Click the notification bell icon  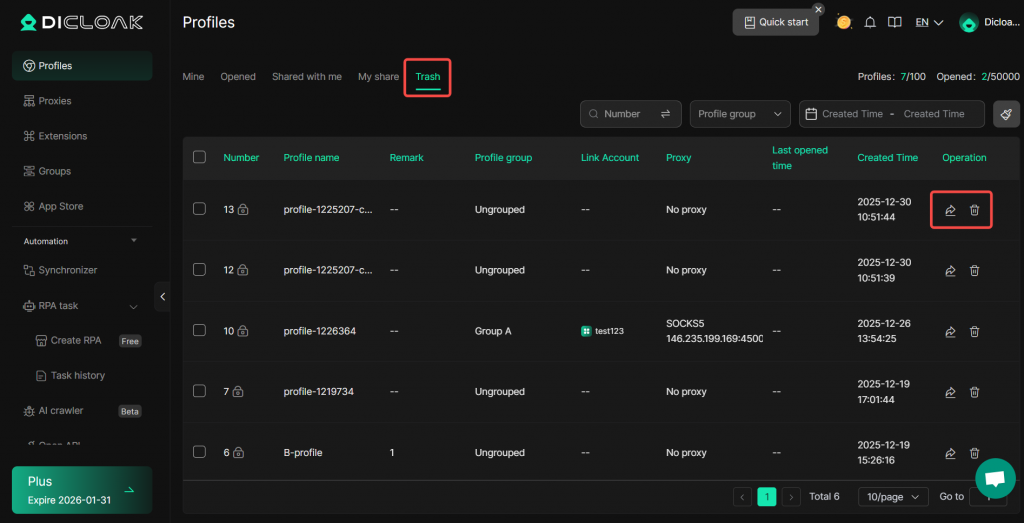pyautogui.click(x=870, y=22)
